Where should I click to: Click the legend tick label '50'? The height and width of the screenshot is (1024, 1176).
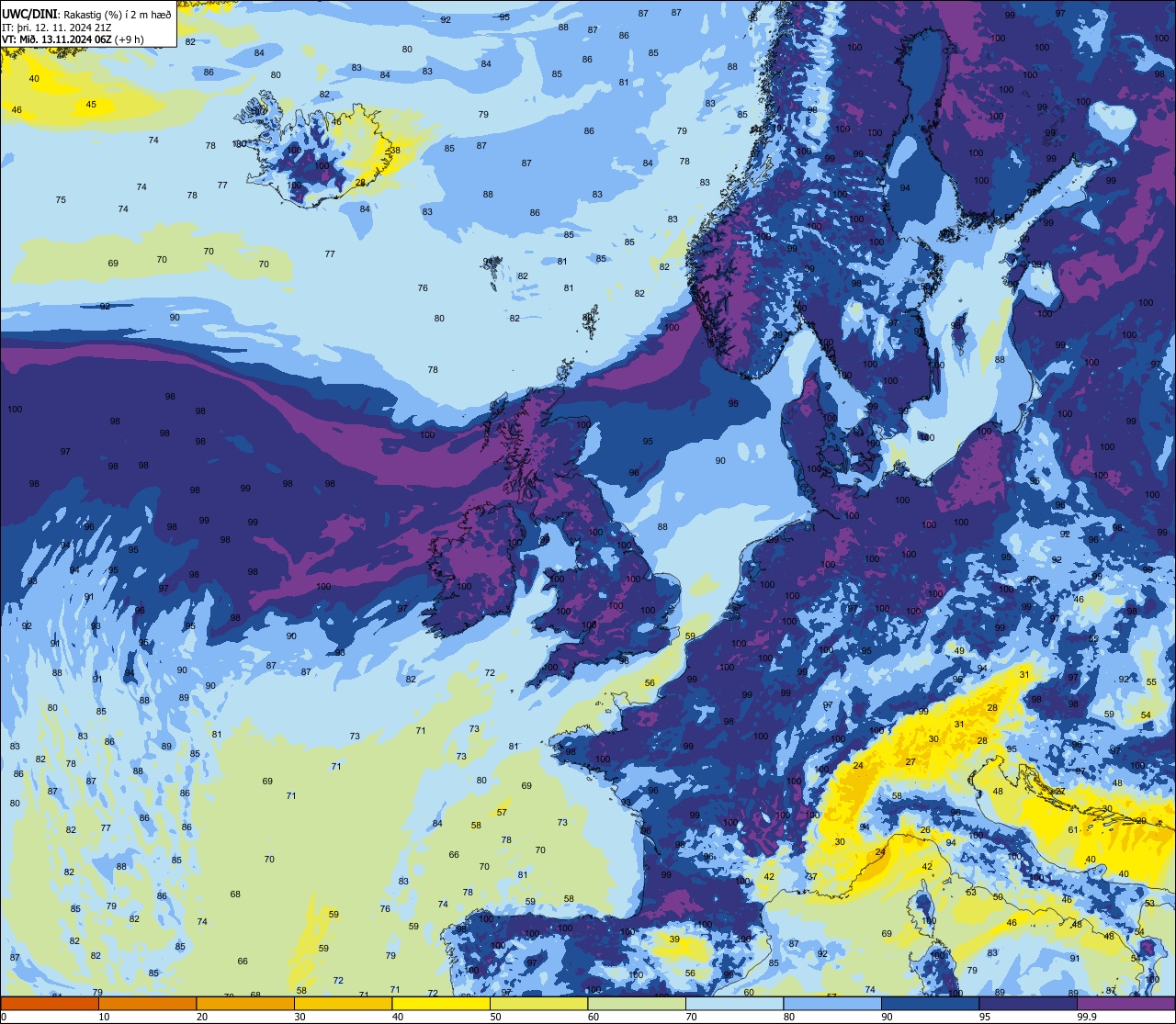pos(495,1017)
